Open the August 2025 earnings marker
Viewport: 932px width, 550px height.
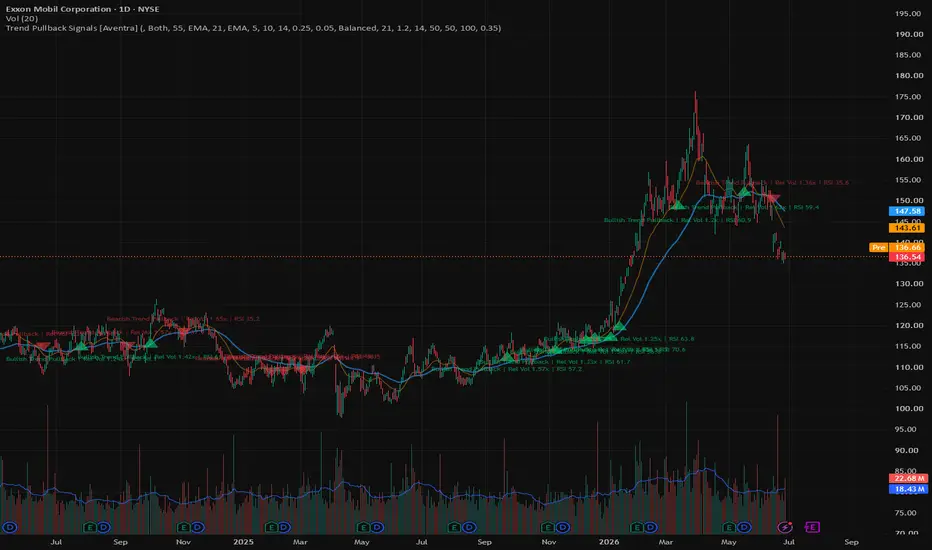click(455, 527)
